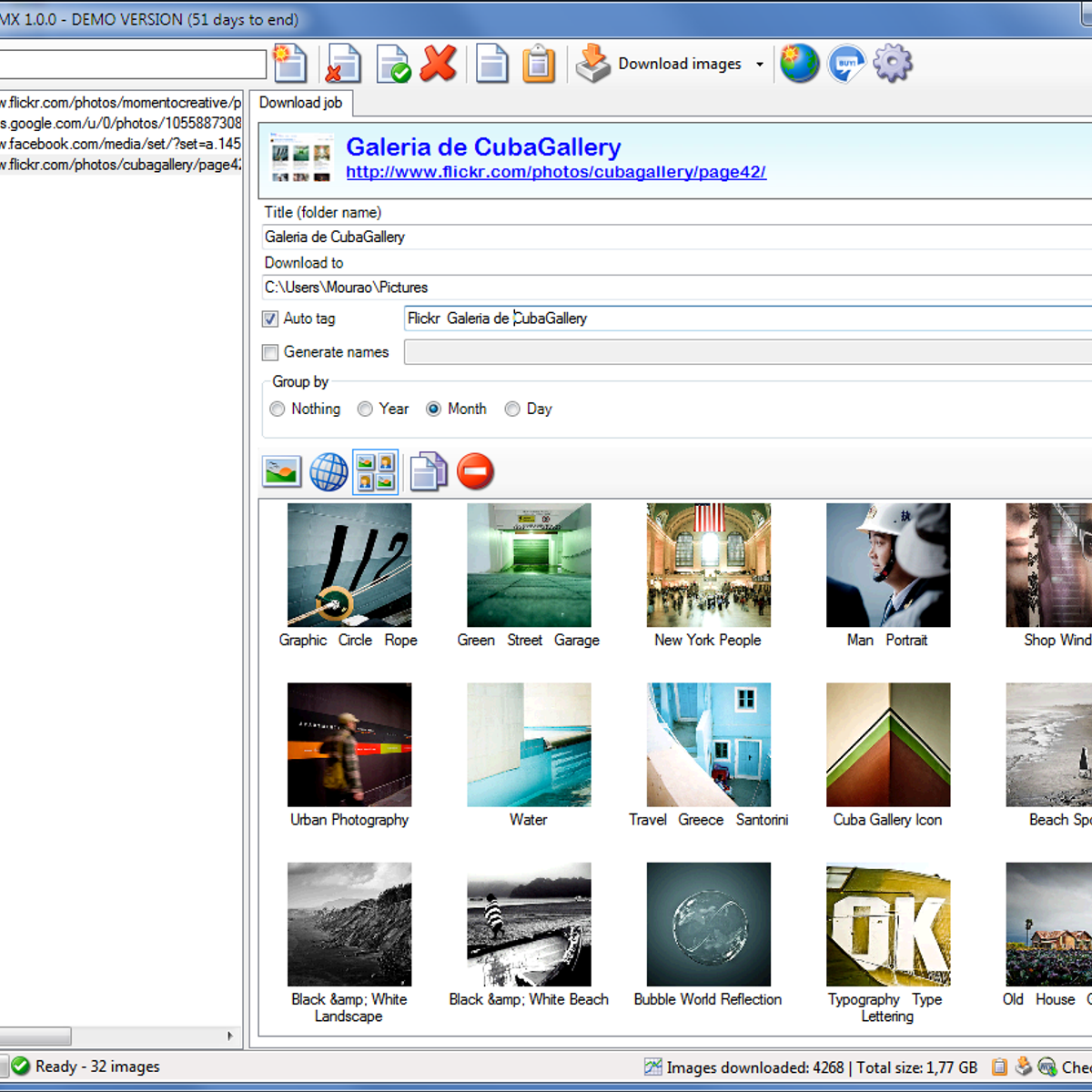Uncheck the Auto tag checkbox
The height and width of the screenshot is (1092, 1092).
coord(270,318)
